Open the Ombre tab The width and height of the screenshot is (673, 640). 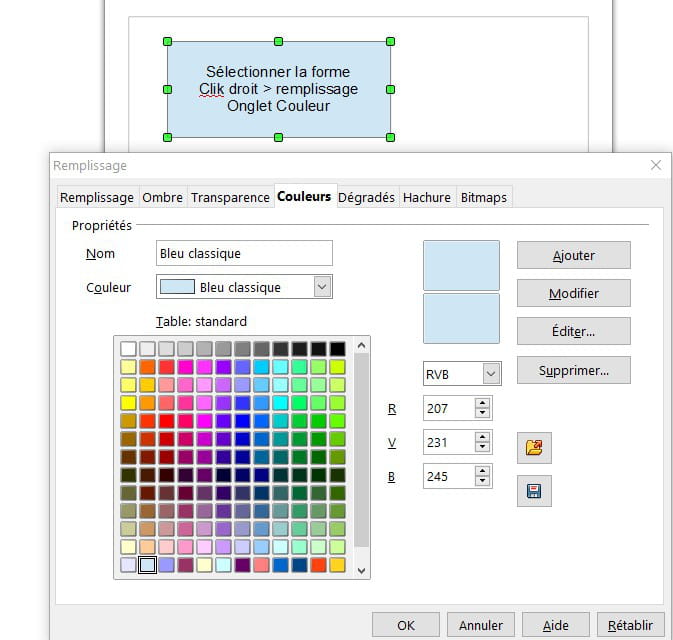pyautogui.click(x=162, y=197)
